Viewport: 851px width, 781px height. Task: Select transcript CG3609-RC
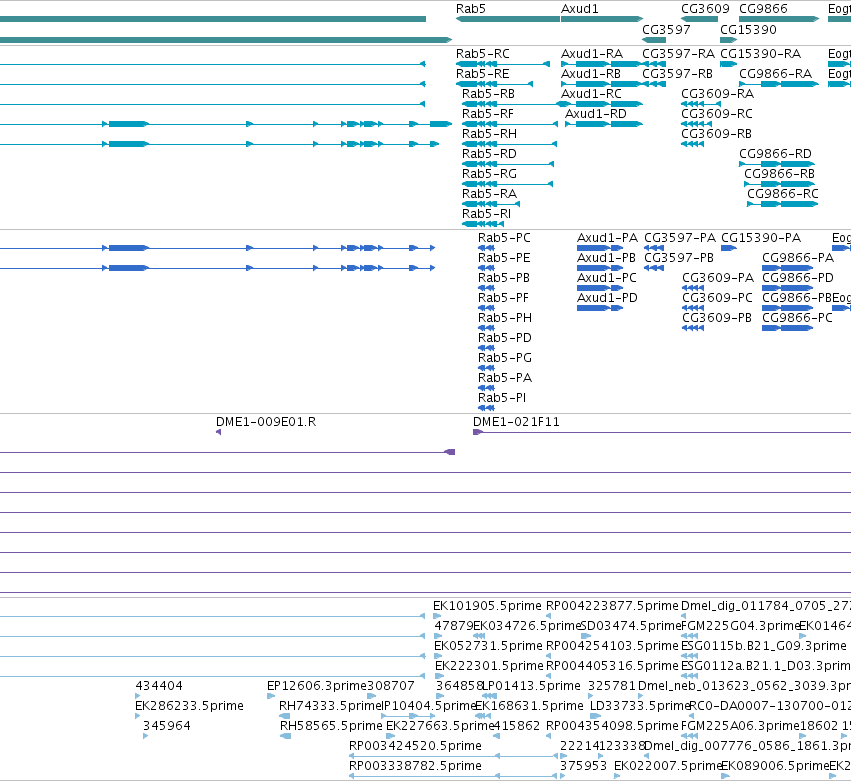coord(717,114)
